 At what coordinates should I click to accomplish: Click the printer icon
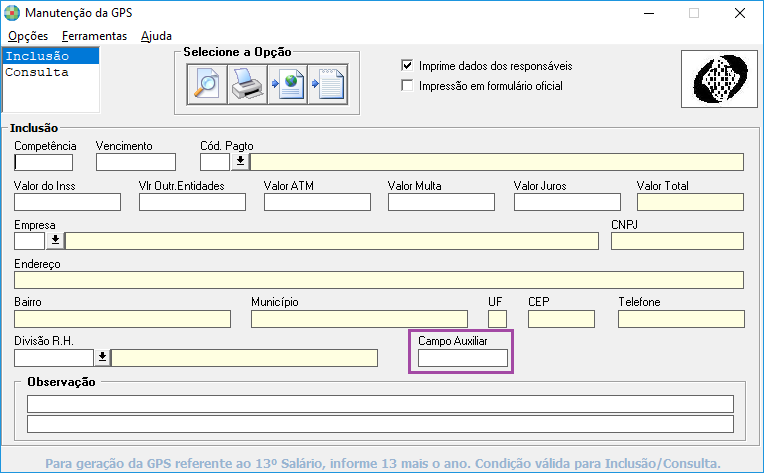point(248,84)
